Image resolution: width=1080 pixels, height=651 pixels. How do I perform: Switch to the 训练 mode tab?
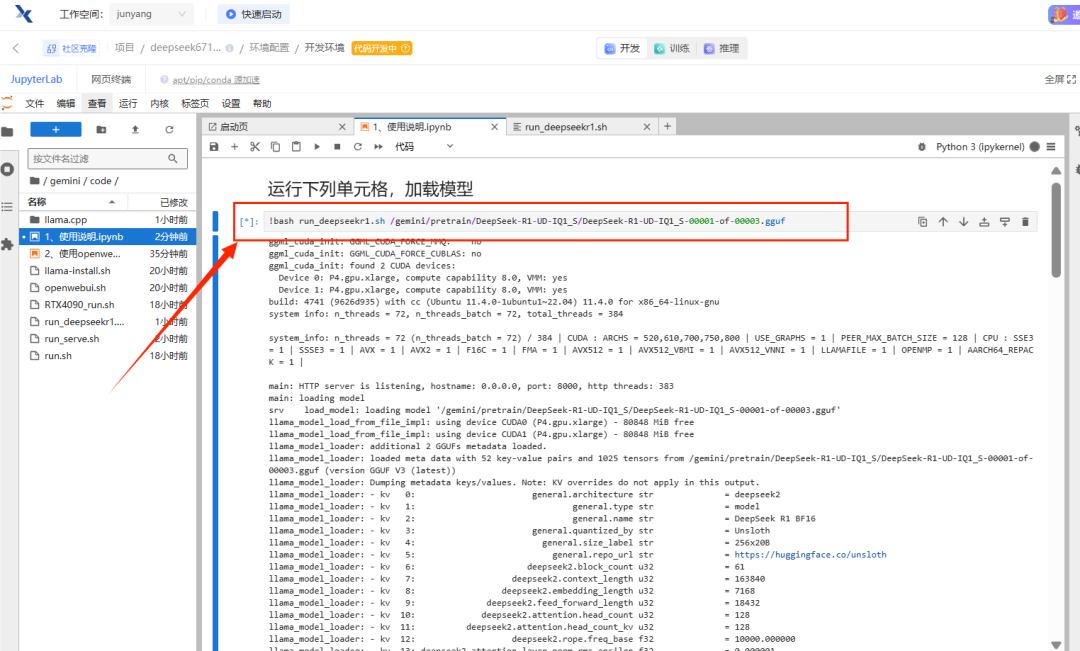(672, 48)
